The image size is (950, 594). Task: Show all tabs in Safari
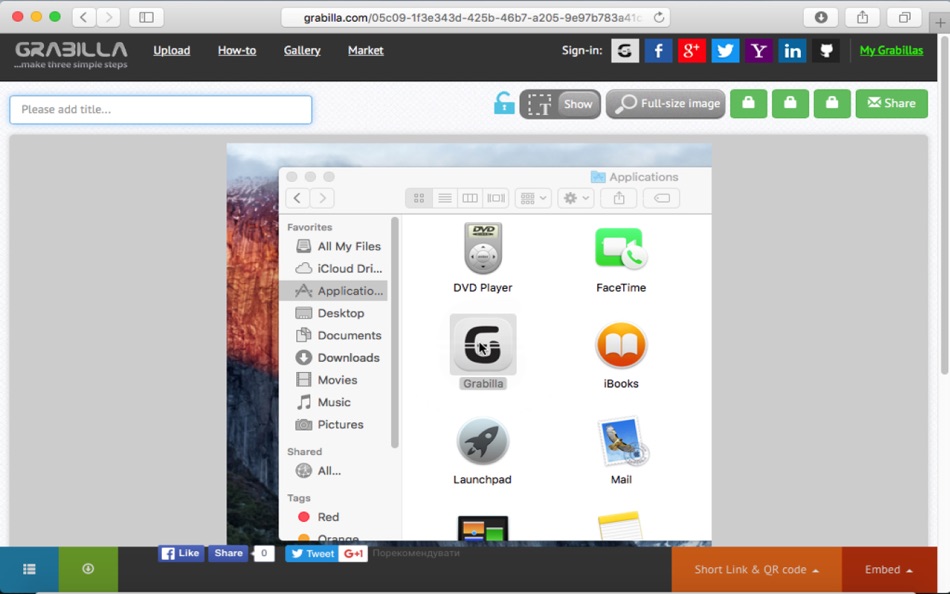point(904,17)
